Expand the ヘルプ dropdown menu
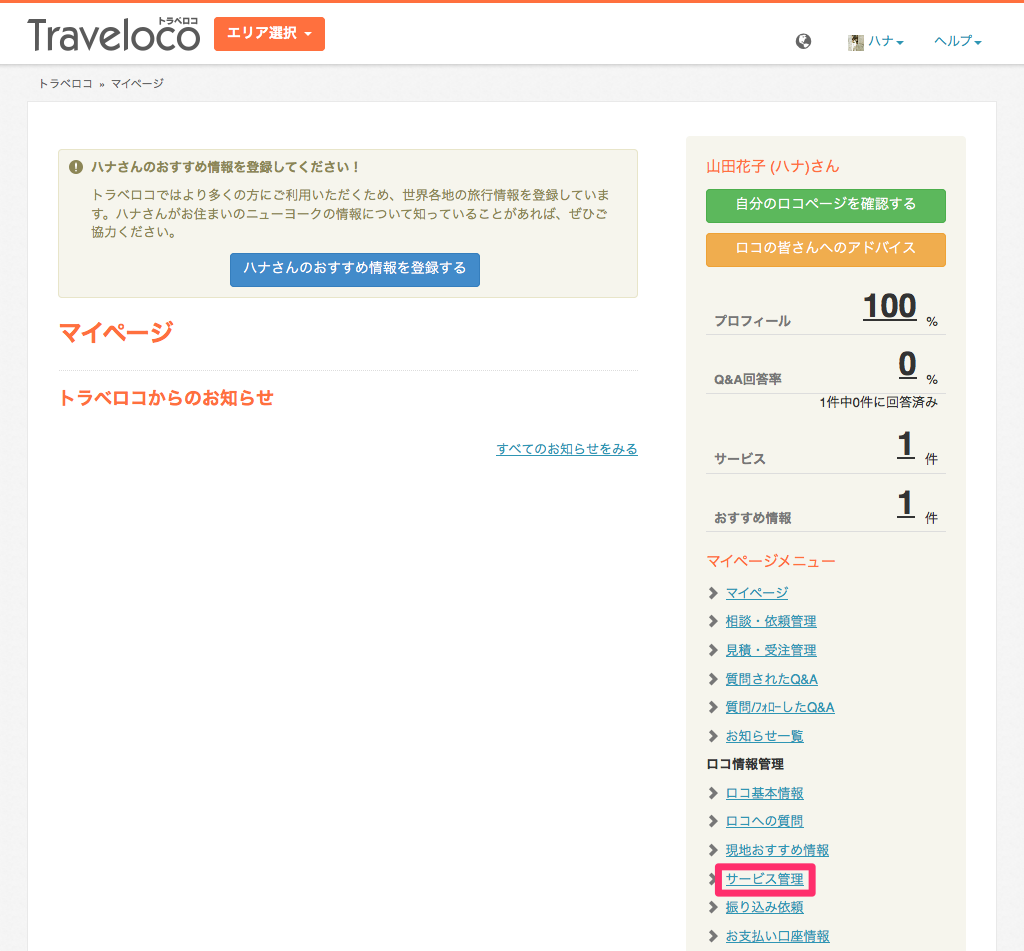This screenshot has height=951, width=1024. pyautogui.click(x=958, y=41)
